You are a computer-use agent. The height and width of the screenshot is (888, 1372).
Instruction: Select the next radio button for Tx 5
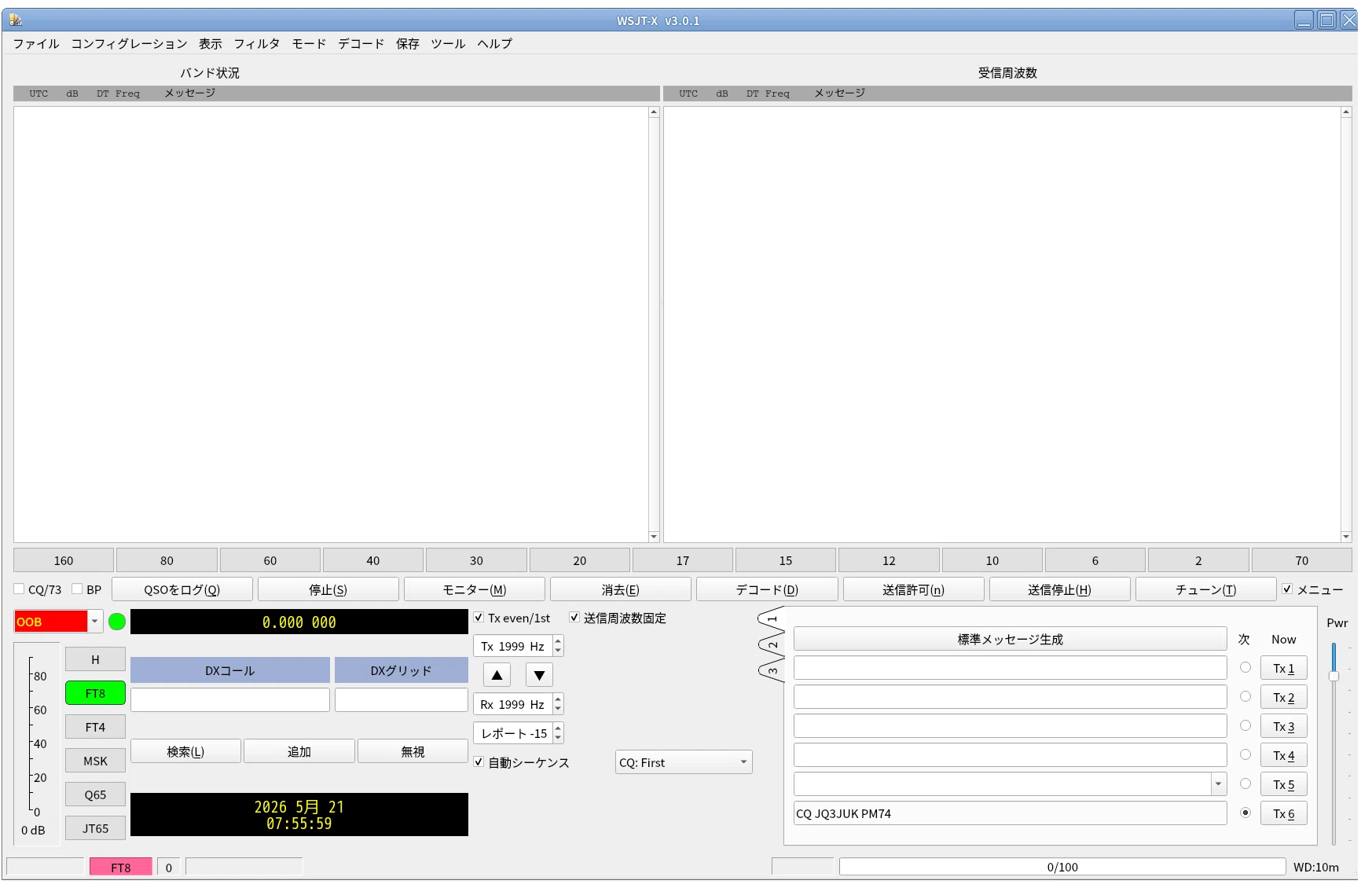click(1245, 783)
